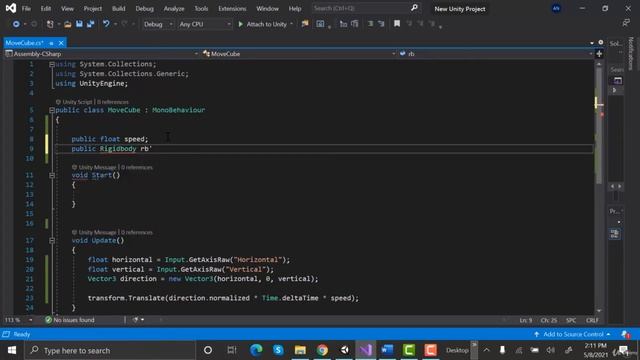
Task: Click the Visual Studio taskbar icon
Action: [366, 350]
